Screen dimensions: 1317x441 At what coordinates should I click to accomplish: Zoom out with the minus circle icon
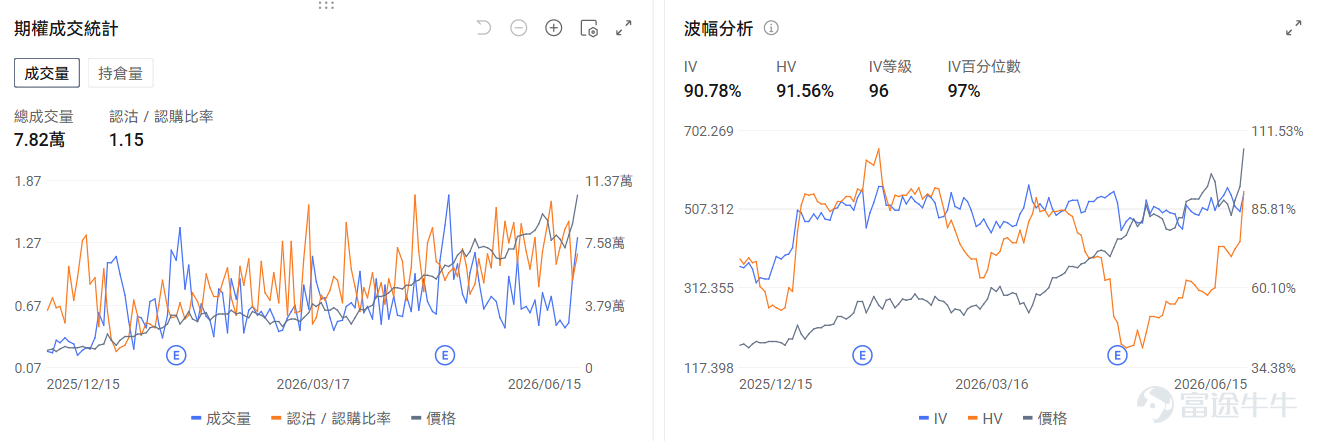coord(518,28)
